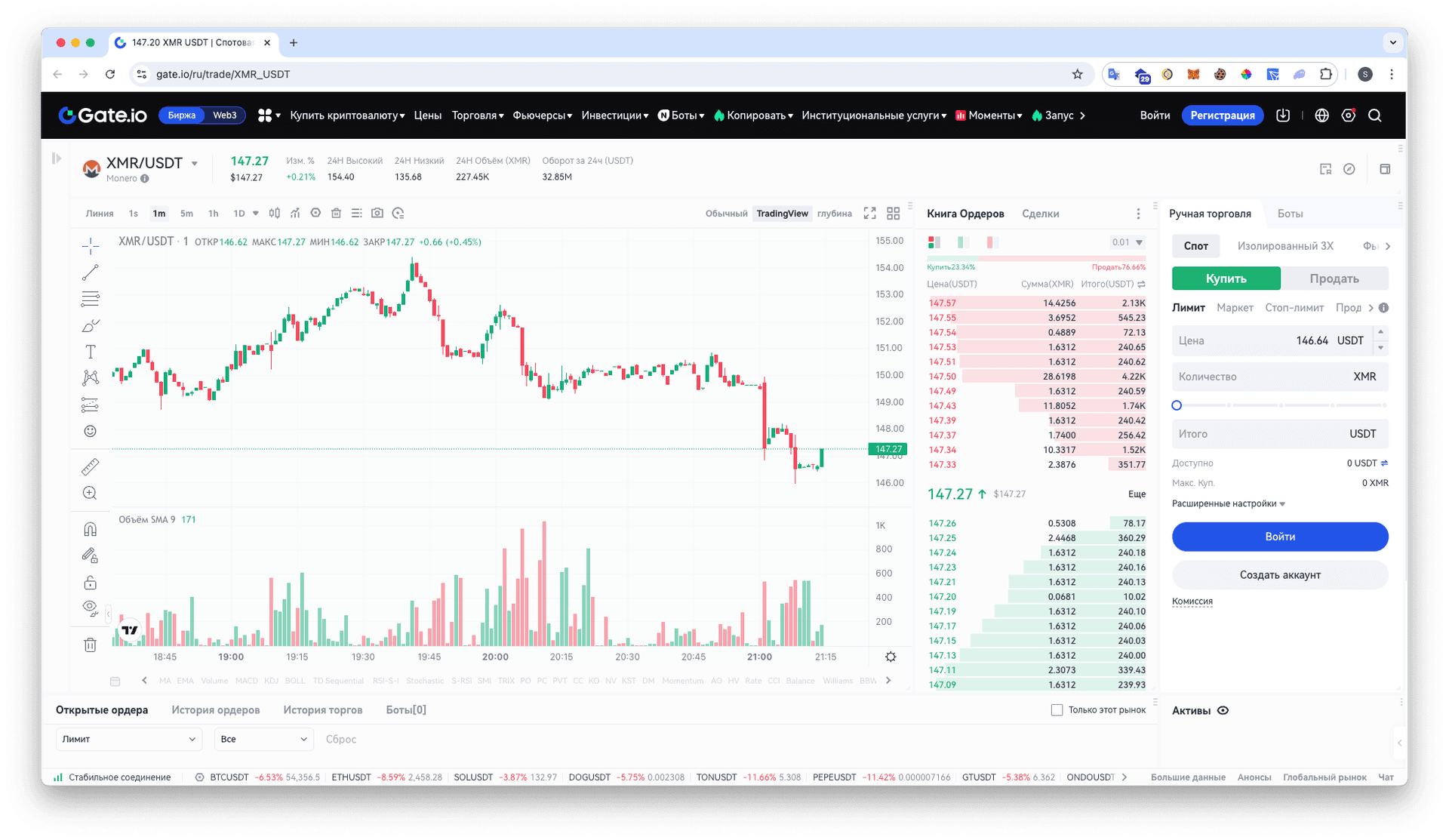
Task: Expand the Расширенные настройки section
Action: [x=1229, y=503]
